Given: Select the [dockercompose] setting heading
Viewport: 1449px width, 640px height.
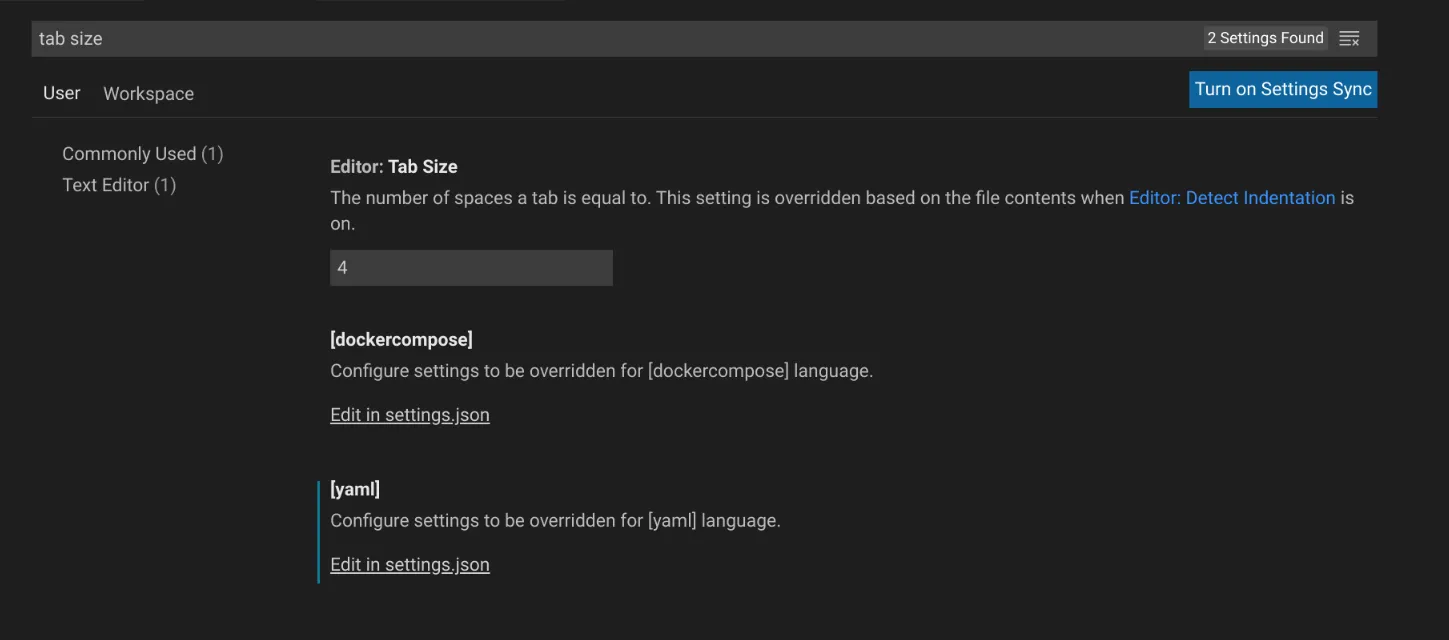Looking at the screenshot, I should 401,340.
